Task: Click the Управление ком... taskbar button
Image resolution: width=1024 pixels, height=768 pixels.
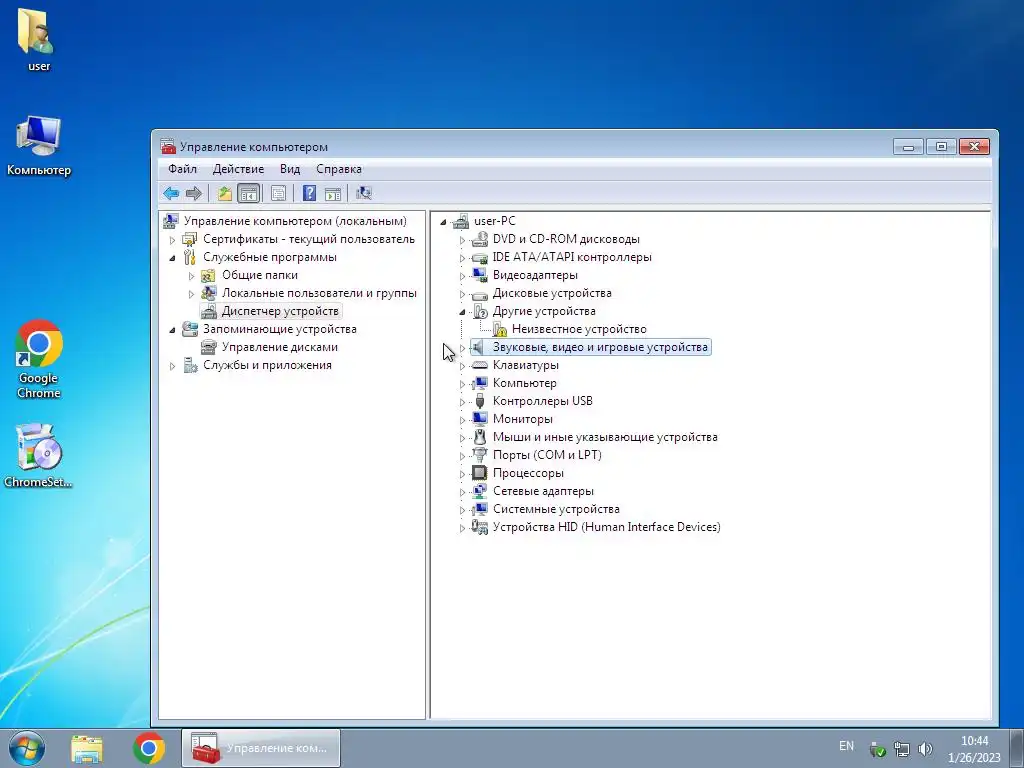Action: pos(261,748)
